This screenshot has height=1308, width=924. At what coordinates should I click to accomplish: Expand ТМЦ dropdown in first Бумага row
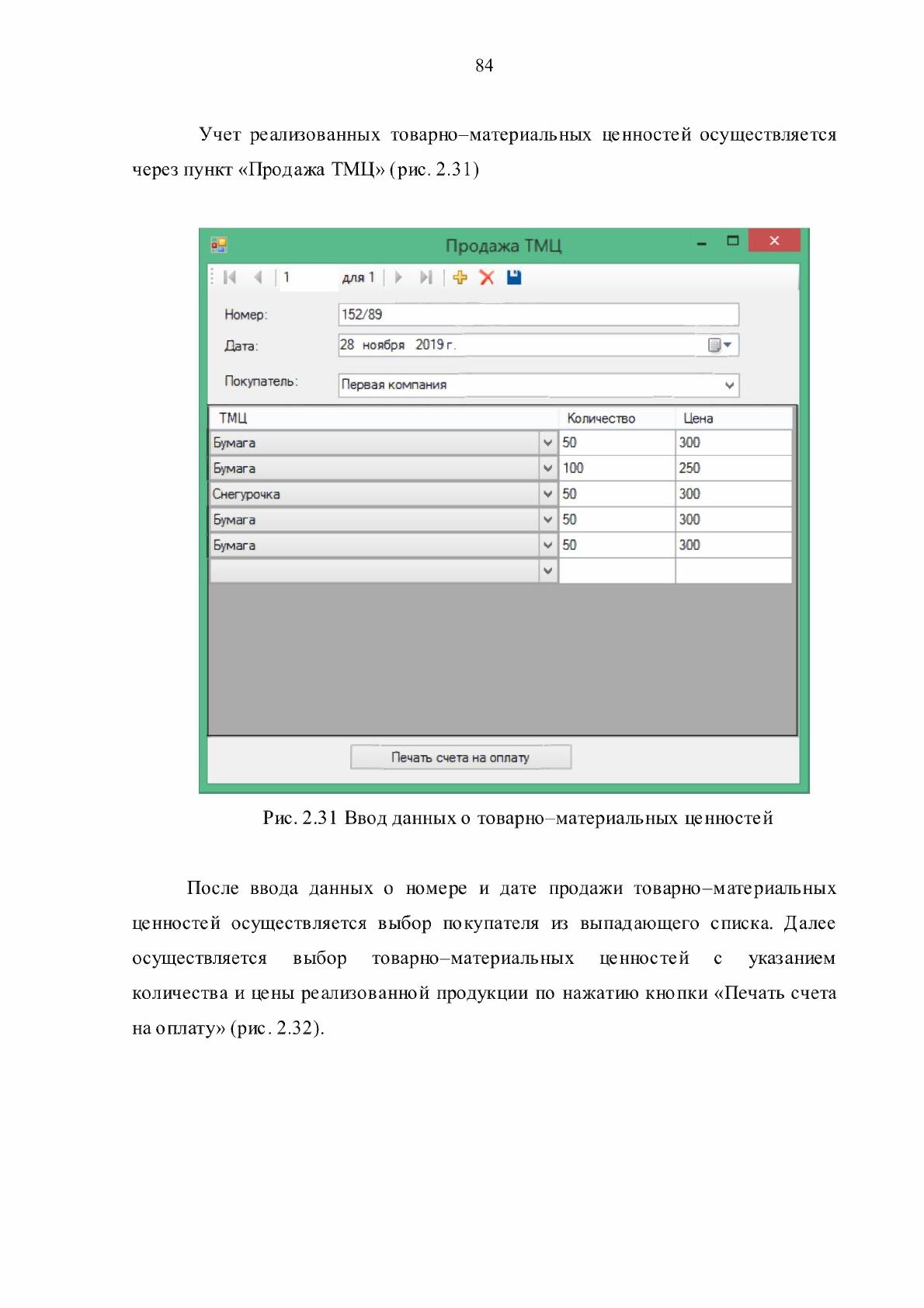(x=547, y=443)
